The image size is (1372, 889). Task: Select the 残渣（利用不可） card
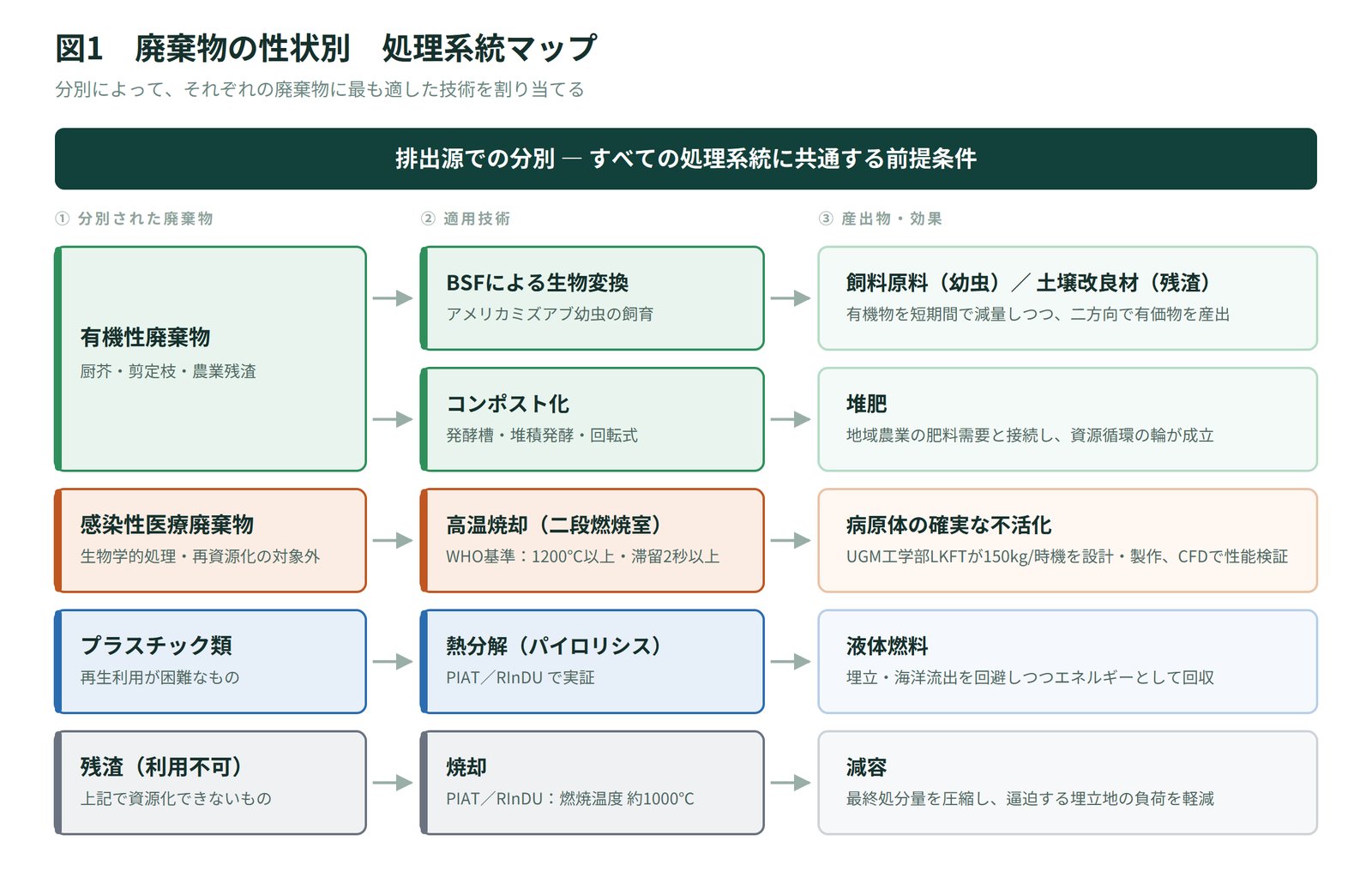(210, 782)
